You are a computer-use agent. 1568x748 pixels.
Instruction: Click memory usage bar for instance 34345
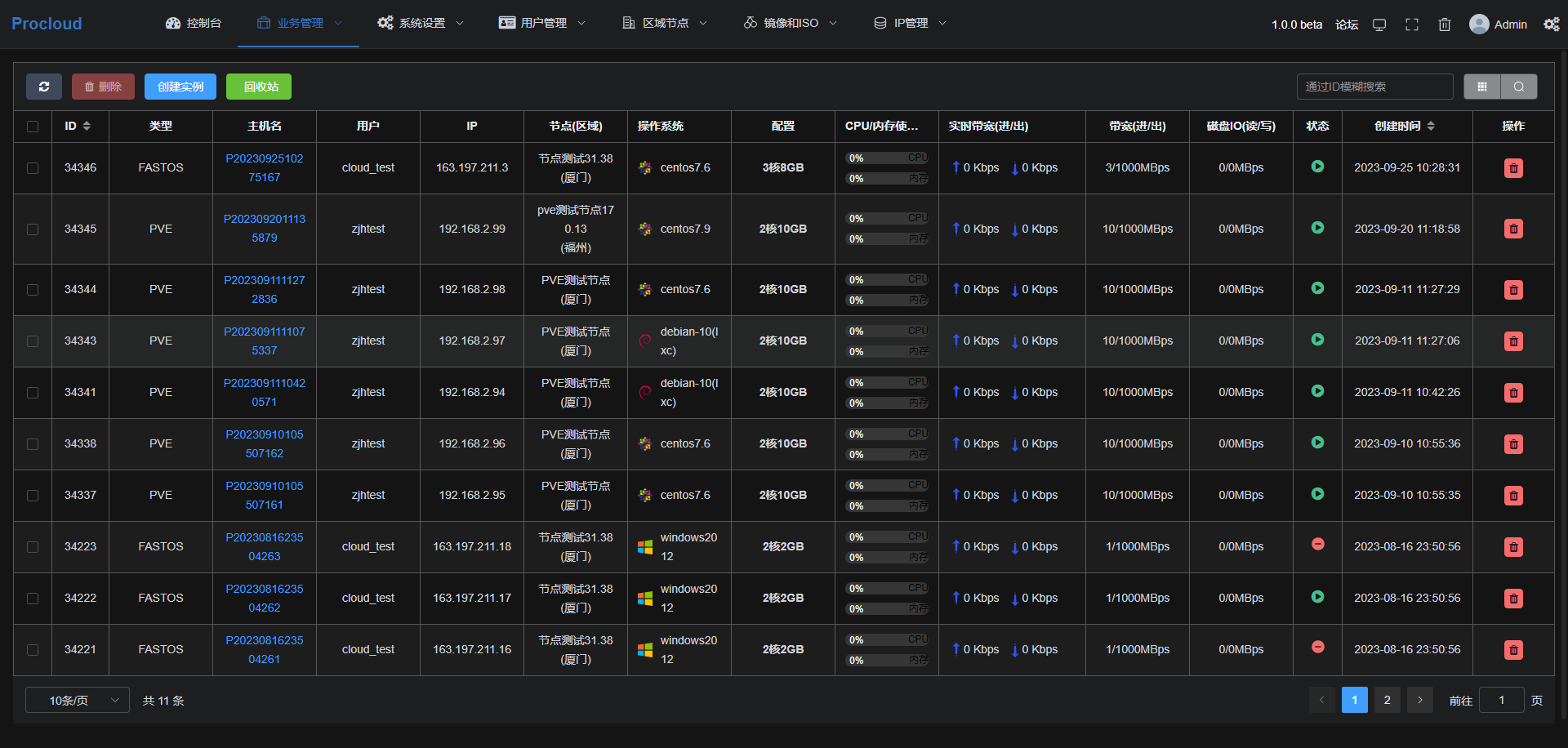pyautogui.click(x=887, y=239)
